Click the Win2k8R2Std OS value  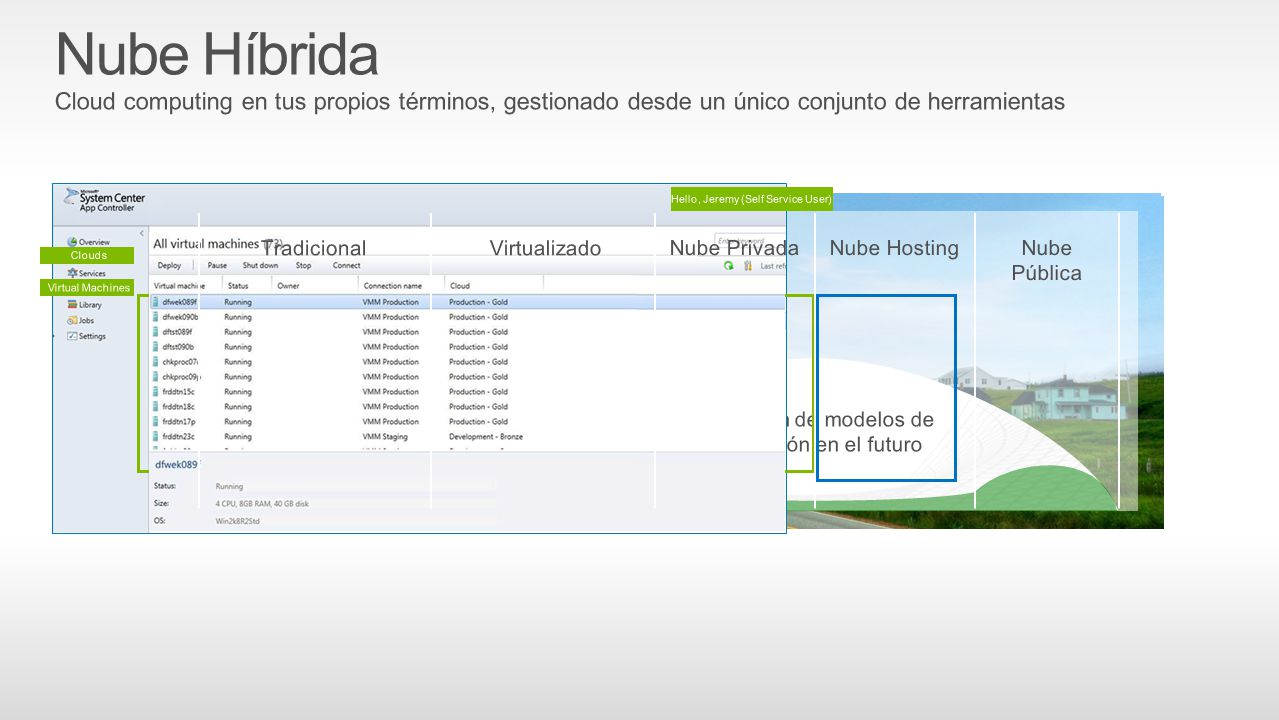click(x=236, y=521)
